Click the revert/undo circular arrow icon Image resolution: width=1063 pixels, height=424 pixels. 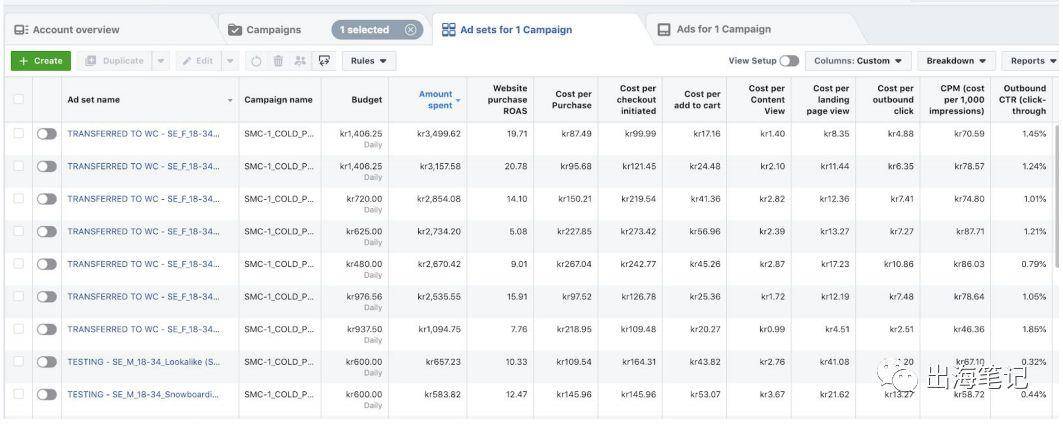tap(256, 61)
